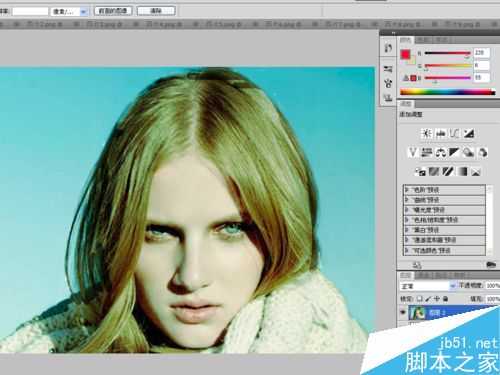Switch to the Layers panel tab
Image resolution: width=500 pixels, height=375 pixels.
[x=405, y=275]
